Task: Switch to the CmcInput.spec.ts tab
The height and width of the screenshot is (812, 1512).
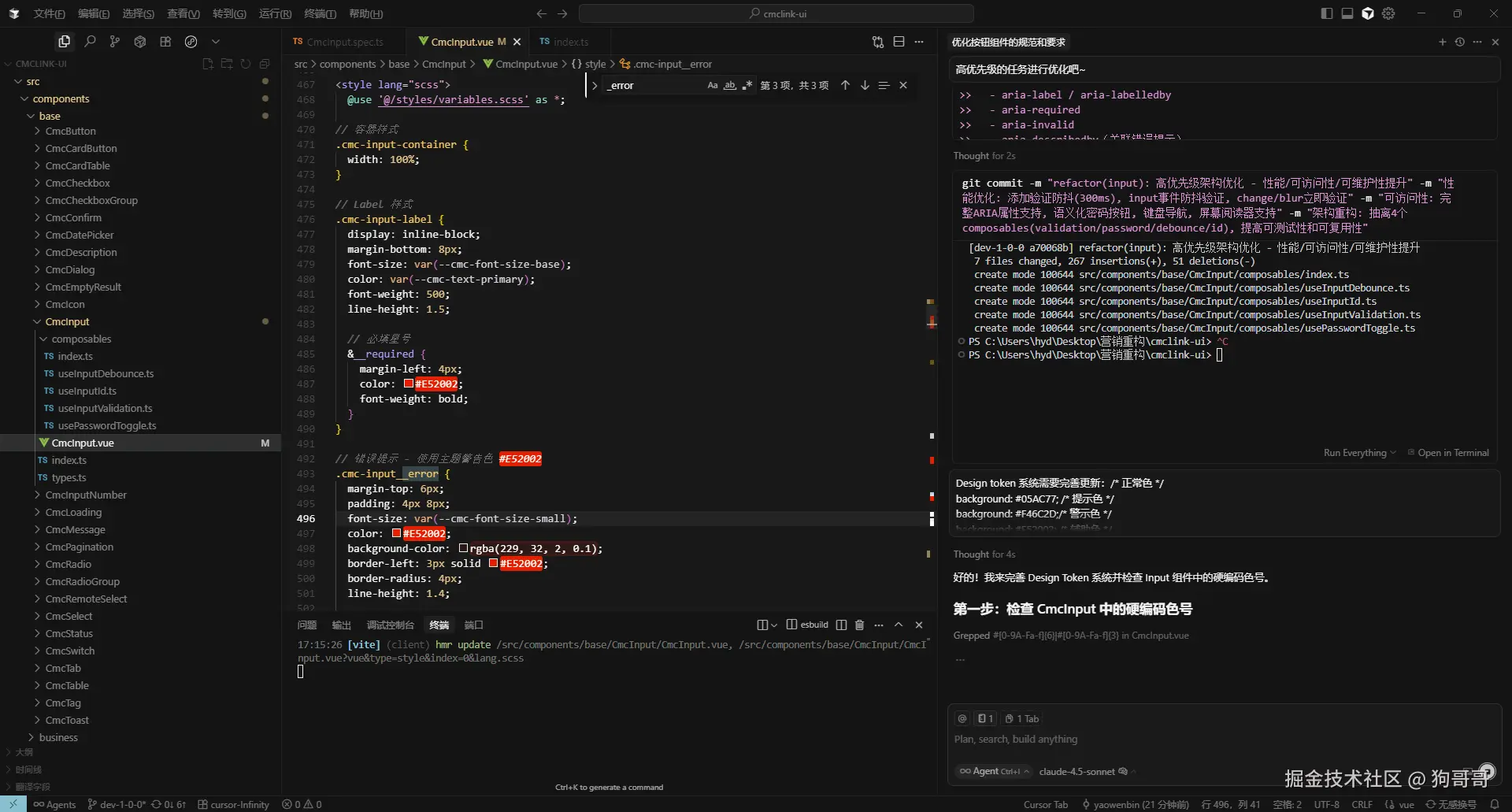Action: click(344, 42)
